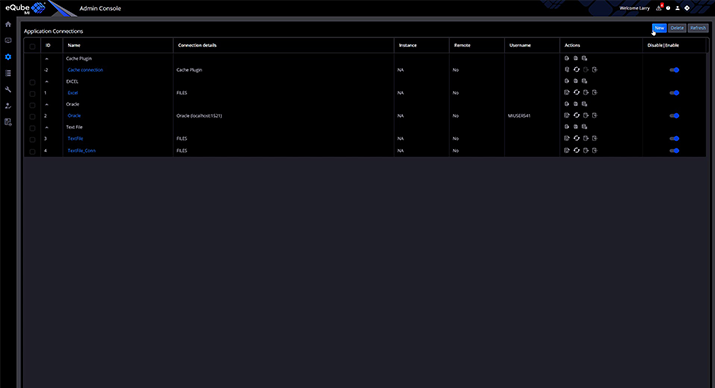Click the sync icon for TextFile_Conn row
Screen dimensions: 715x388
576,150
